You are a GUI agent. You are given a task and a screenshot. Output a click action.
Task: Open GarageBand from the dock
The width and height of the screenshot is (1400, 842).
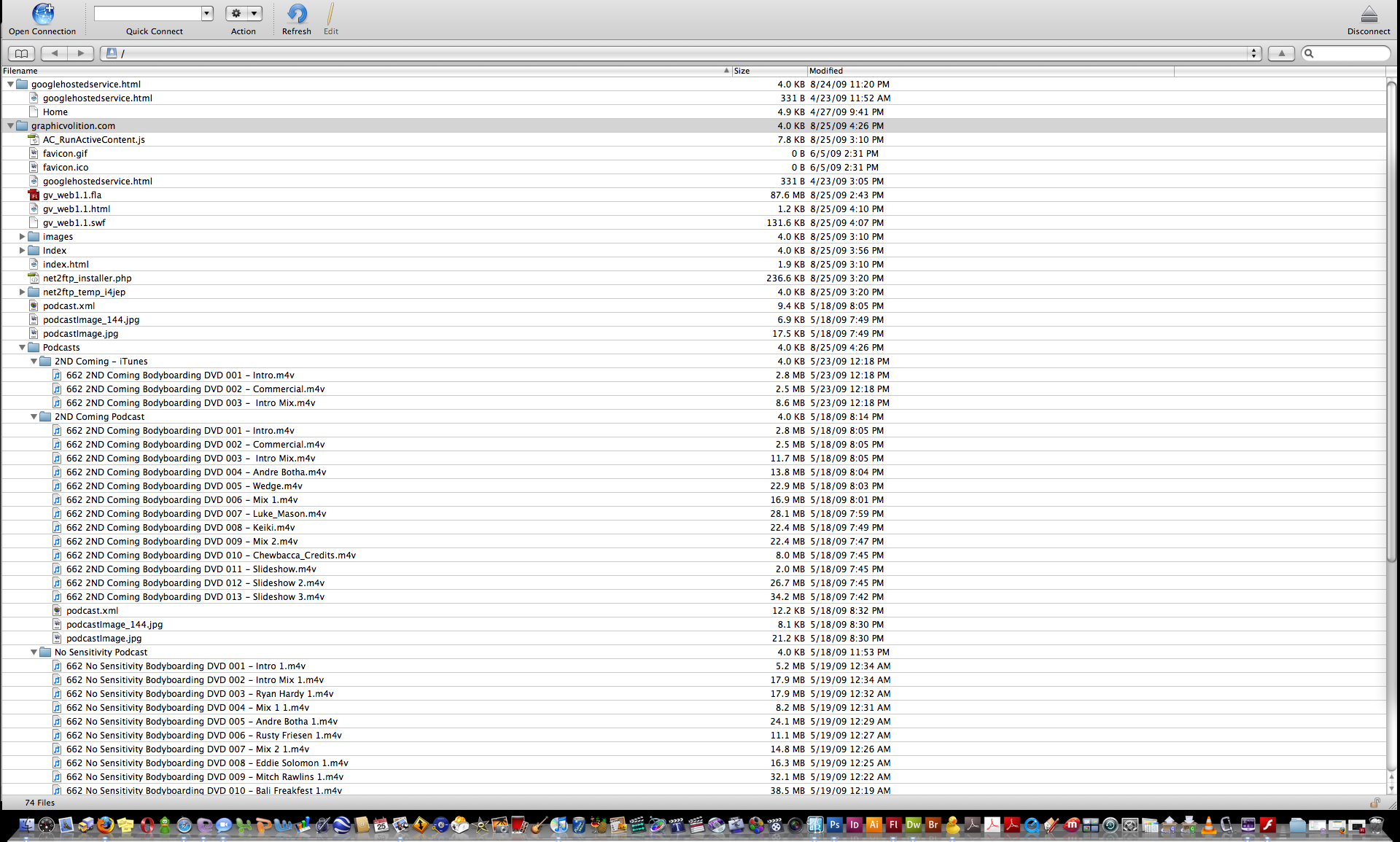click(540, 825)
